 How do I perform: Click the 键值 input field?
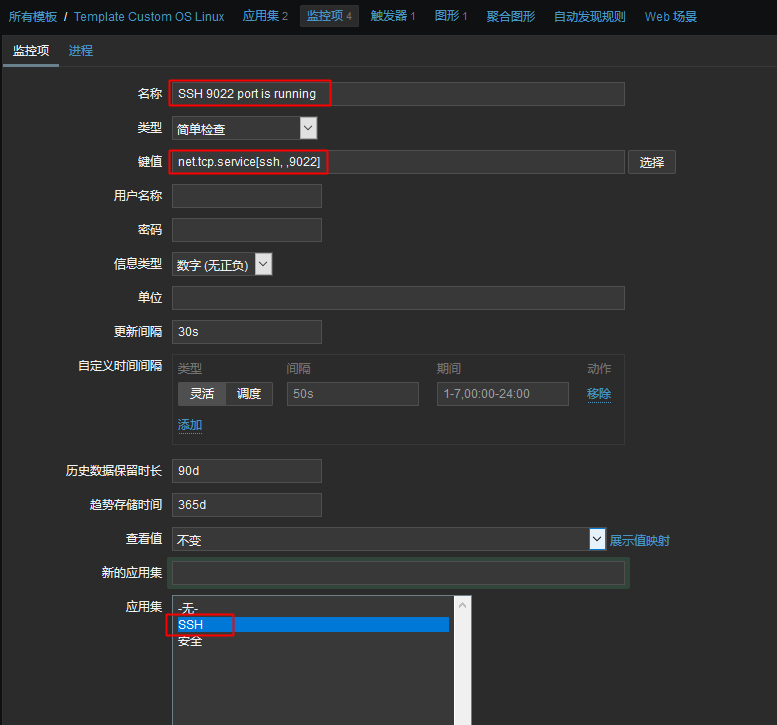pos(398,162)
